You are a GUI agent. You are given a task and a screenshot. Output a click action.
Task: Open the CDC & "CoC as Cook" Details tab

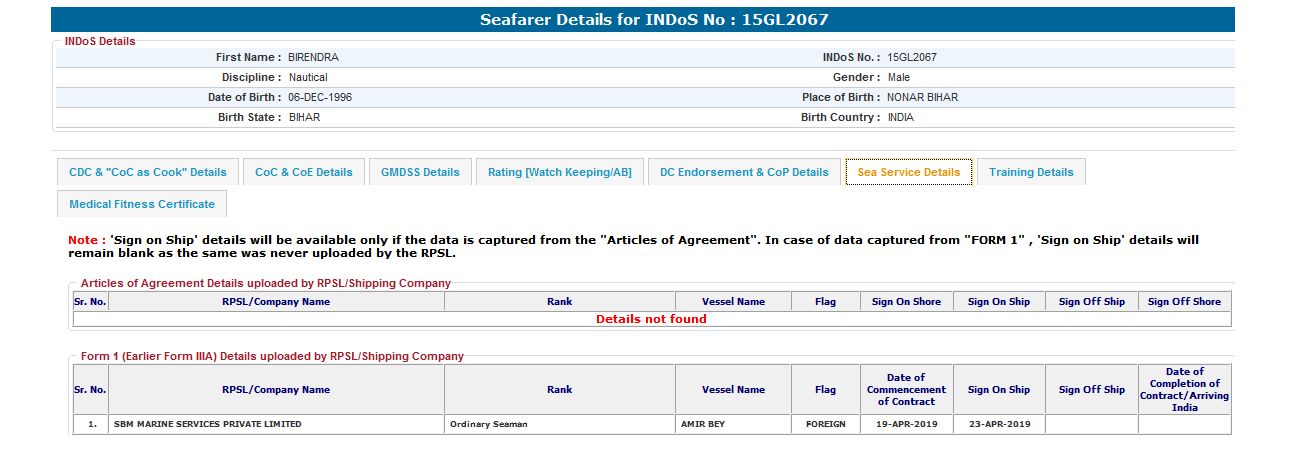point(148,172)
